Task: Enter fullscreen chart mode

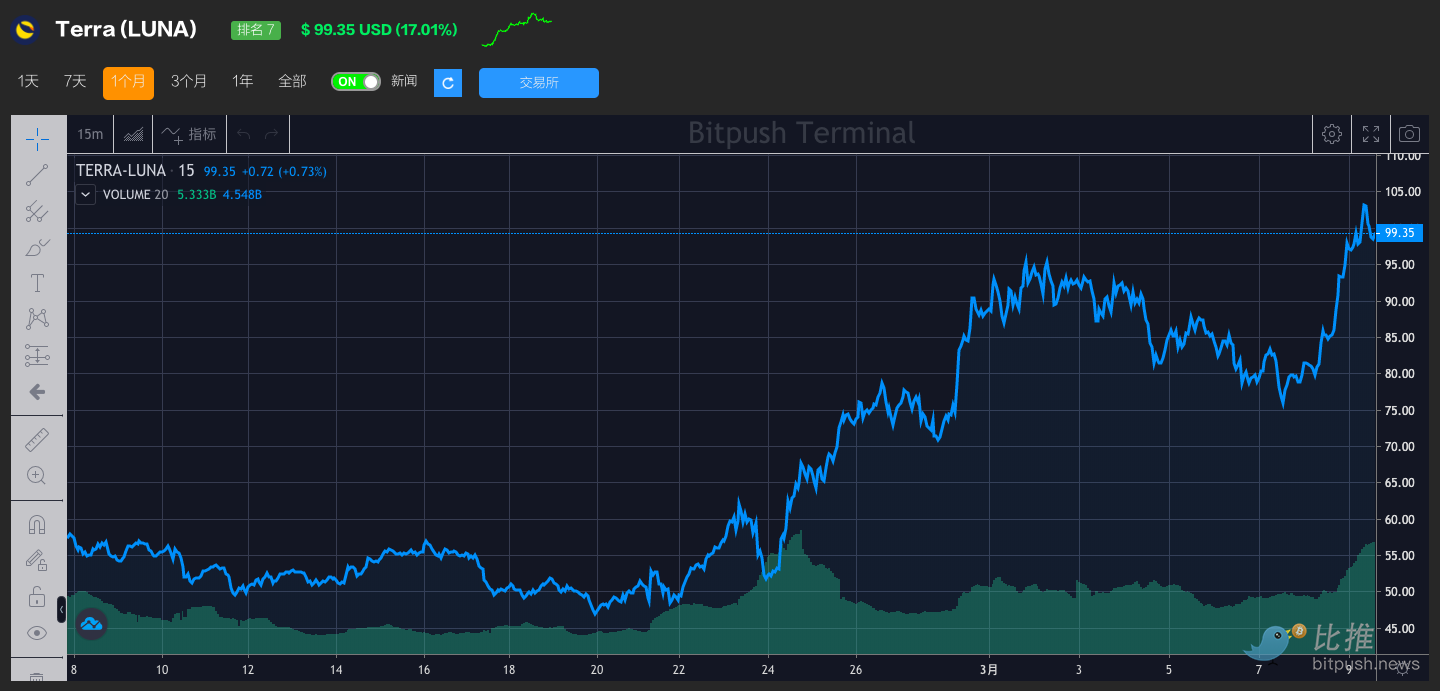Action: click(1371, 134)
